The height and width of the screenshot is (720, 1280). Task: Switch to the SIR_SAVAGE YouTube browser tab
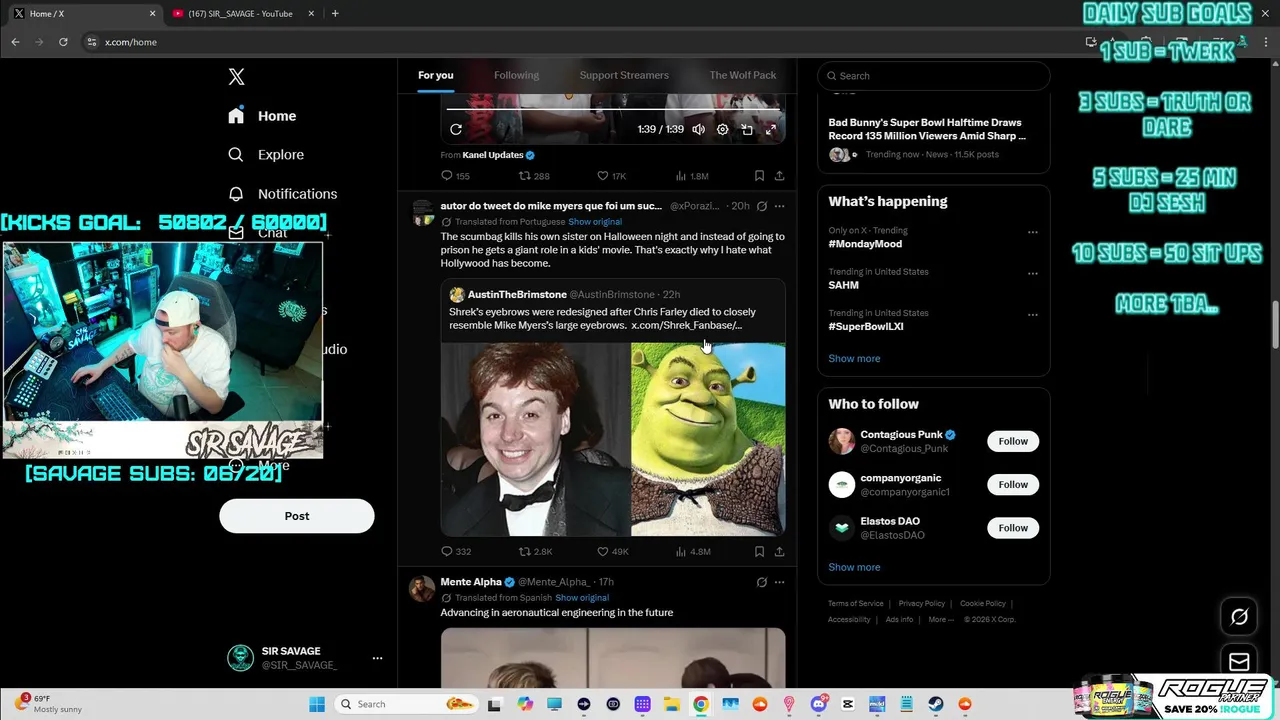[x=240, y=14]
